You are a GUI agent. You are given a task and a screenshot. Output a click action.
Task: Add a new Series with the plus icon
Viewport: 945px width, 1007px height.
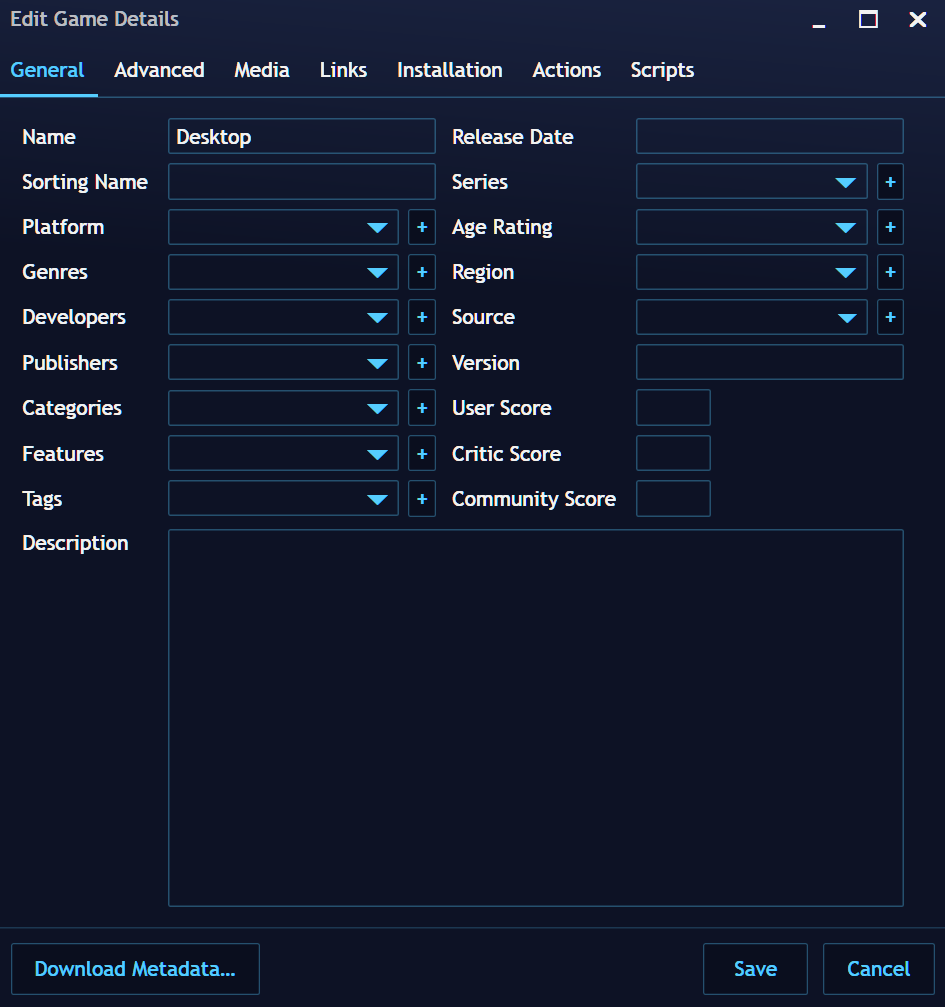tap(889, 181)
